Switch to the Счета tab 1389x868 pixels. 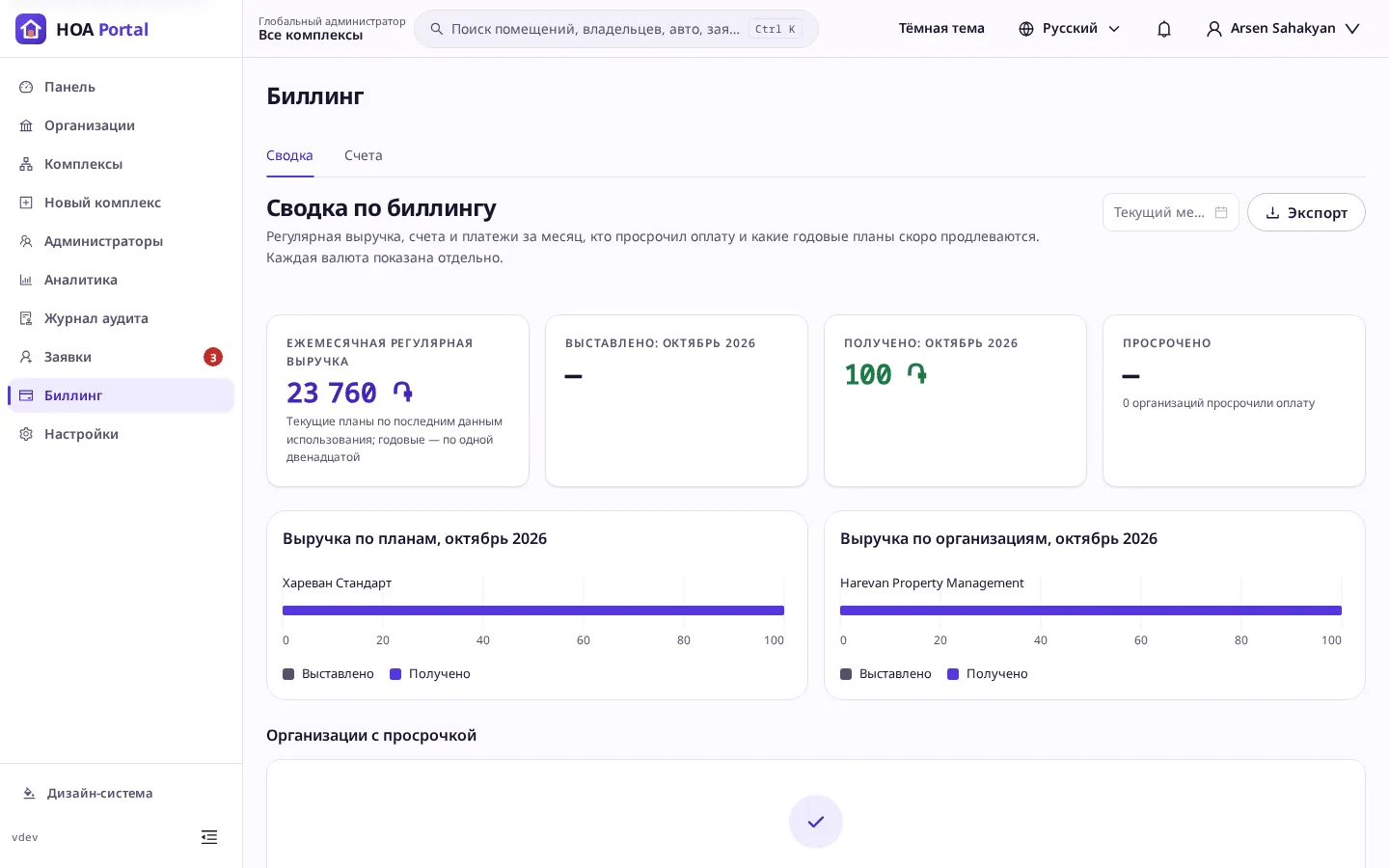coord(364,155)
